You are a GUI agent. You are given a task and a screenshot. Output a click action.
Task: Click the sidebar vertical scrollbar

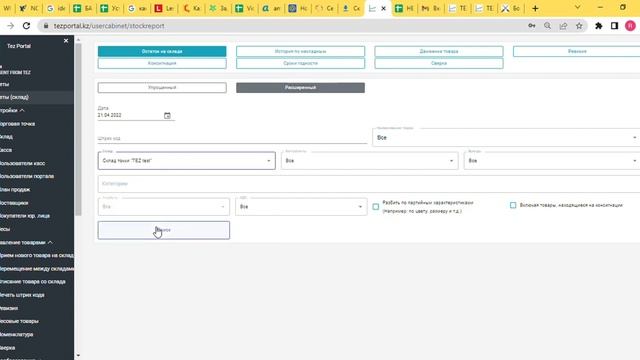[x=78, y=130]
